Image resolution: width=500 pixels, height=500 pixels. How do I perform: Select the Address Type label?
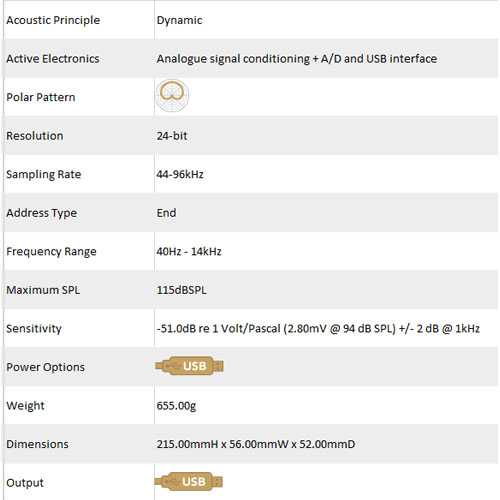pyautogui.click(x=42, y=213)
